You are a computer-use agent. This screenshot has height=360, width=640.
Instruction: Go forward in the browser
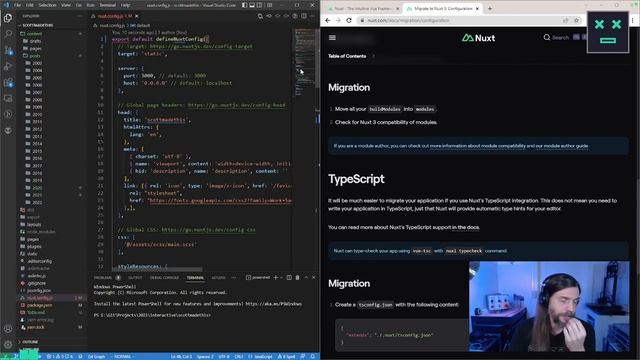338,20
